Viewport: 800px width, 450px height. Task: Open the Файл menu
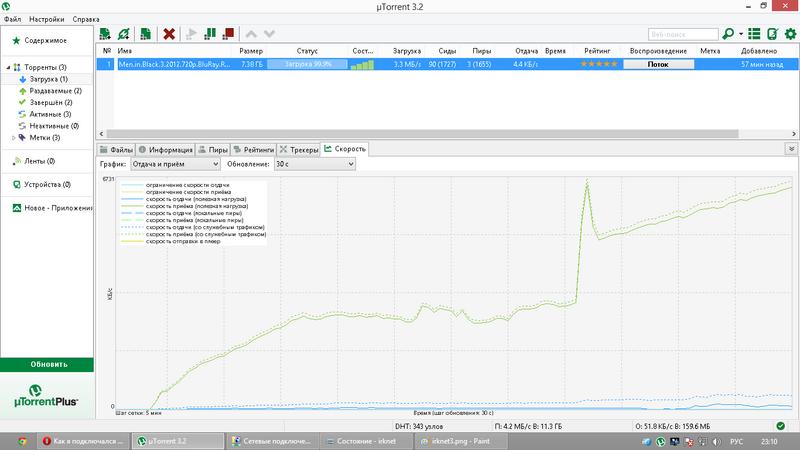(12, 19)
